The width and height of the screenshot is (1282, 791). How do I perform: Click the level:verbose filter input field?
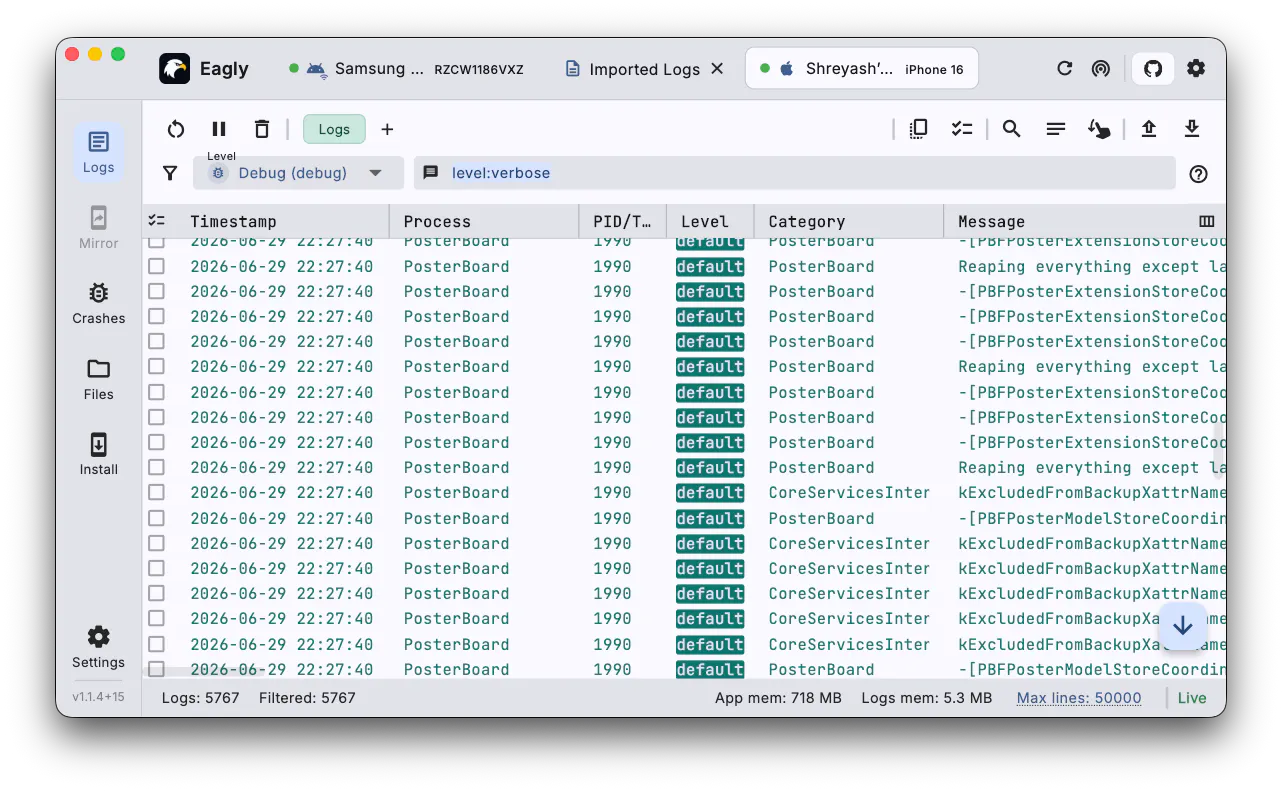[795, 173]
